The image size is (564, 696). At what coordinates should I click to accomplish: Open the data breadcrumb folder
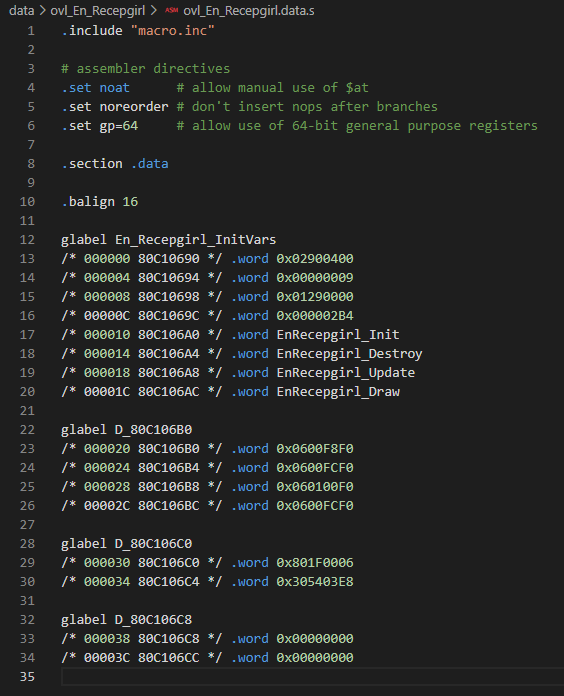22,11
